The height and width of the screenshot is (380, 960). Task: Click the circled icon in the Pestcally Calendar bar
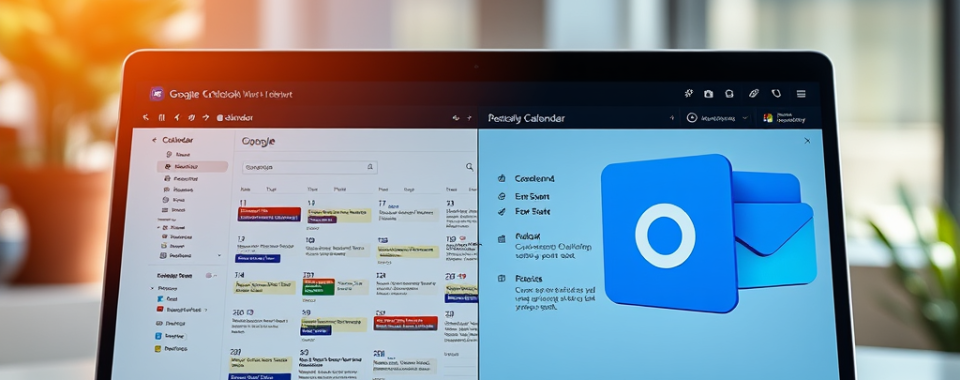(x=692, y=117)
